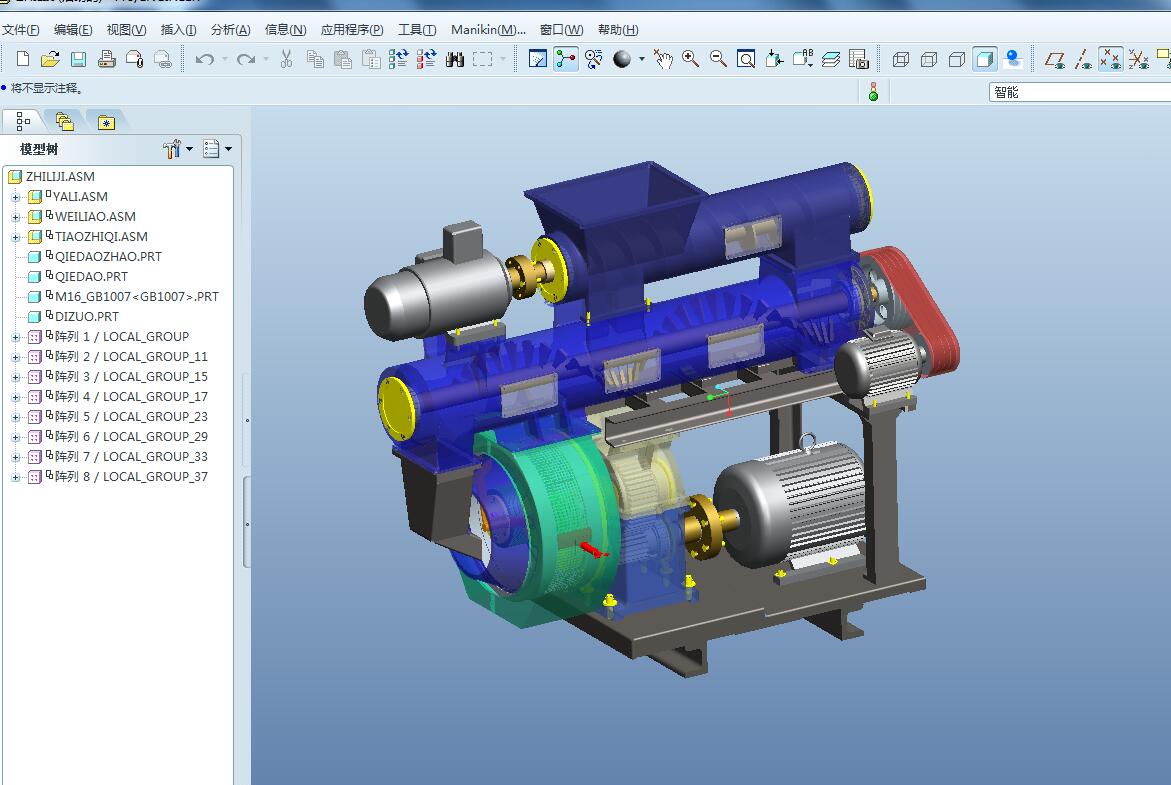Click the Copy icon in the toolbar

[315, 59]
